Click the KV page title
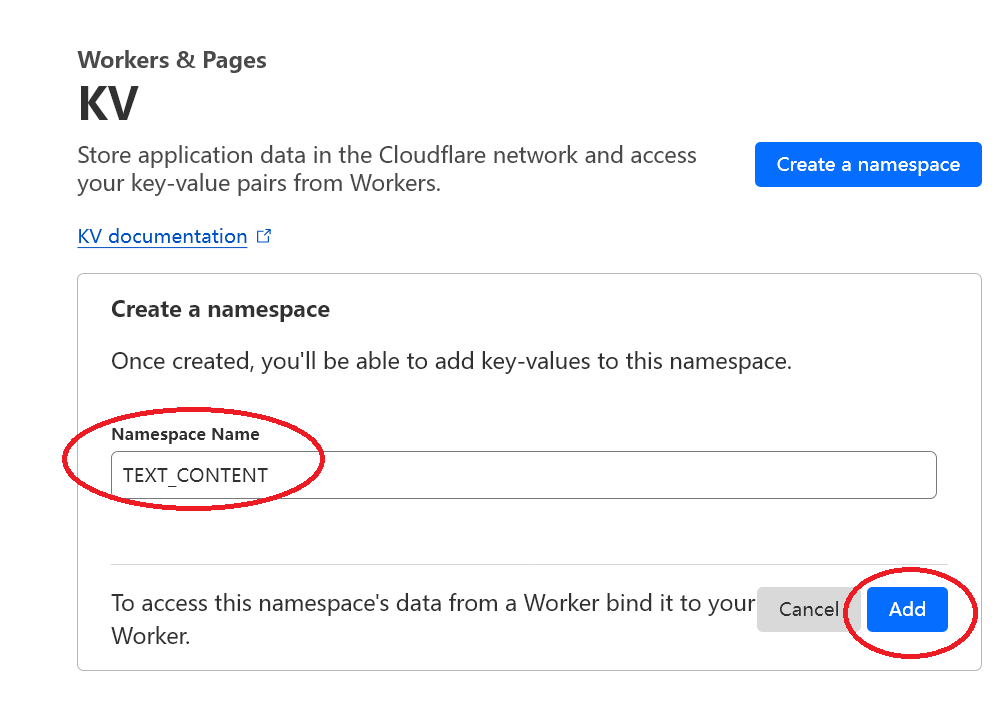 108,104
